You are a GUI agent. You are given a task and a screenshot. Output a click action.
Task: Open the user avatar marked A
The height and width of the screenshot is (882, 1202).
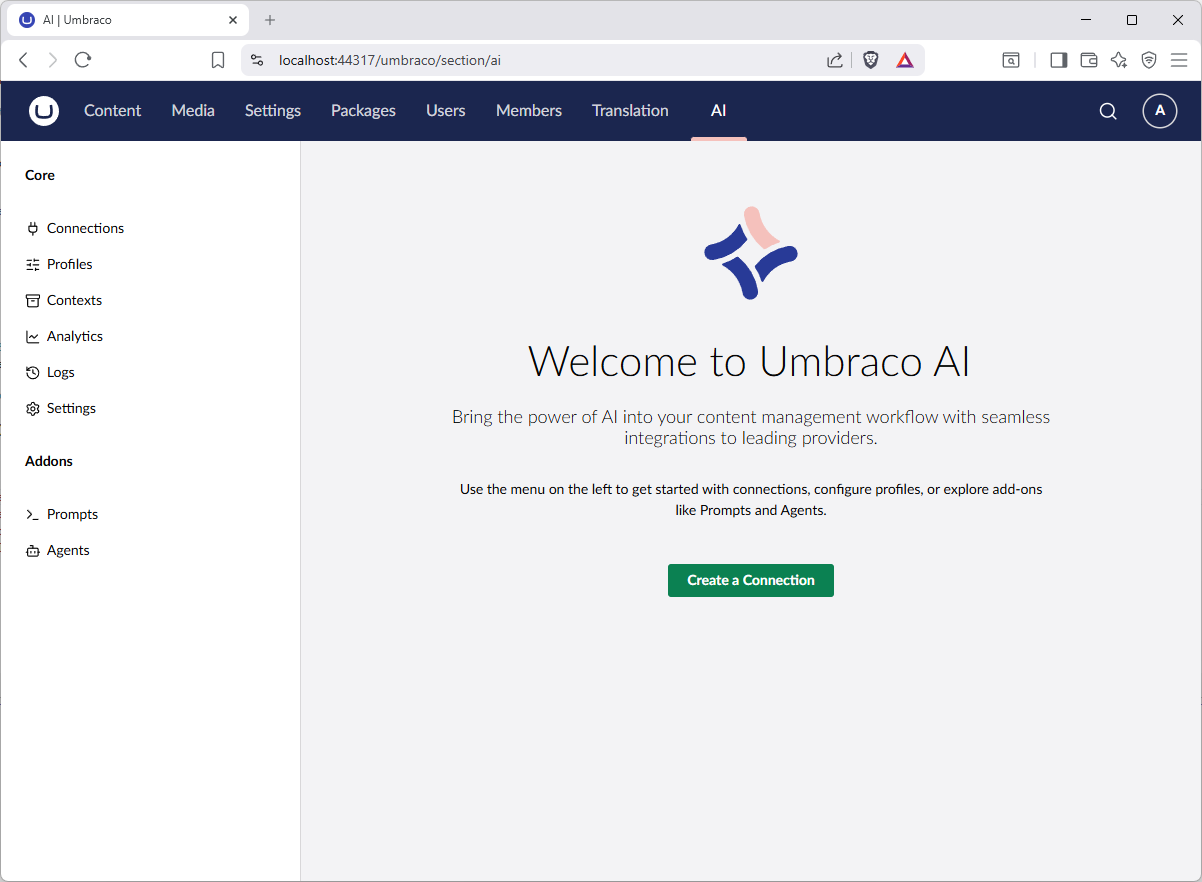pos(1159,111)
